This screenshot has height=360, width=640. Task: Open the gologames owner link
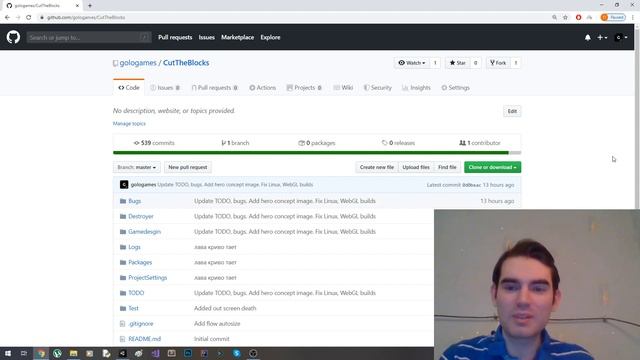[138, 63]
